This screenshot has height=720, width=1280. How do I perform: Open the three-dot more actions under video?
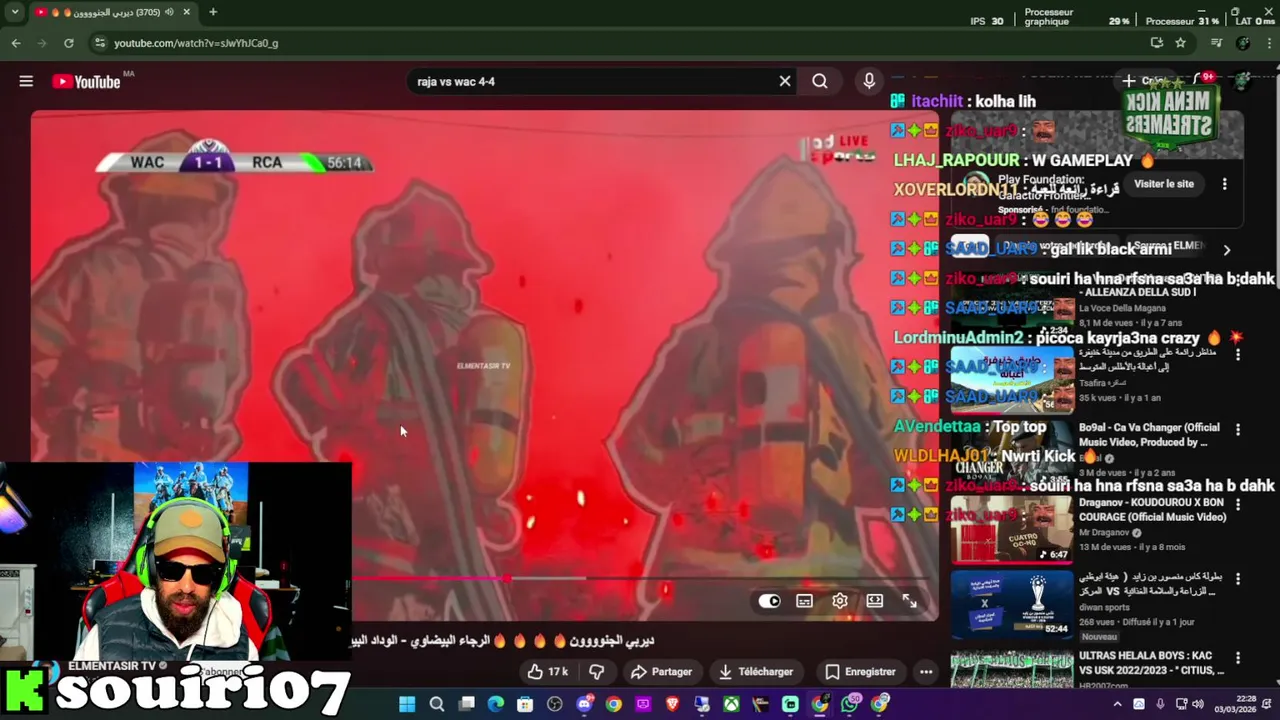(x=926, y=672)
